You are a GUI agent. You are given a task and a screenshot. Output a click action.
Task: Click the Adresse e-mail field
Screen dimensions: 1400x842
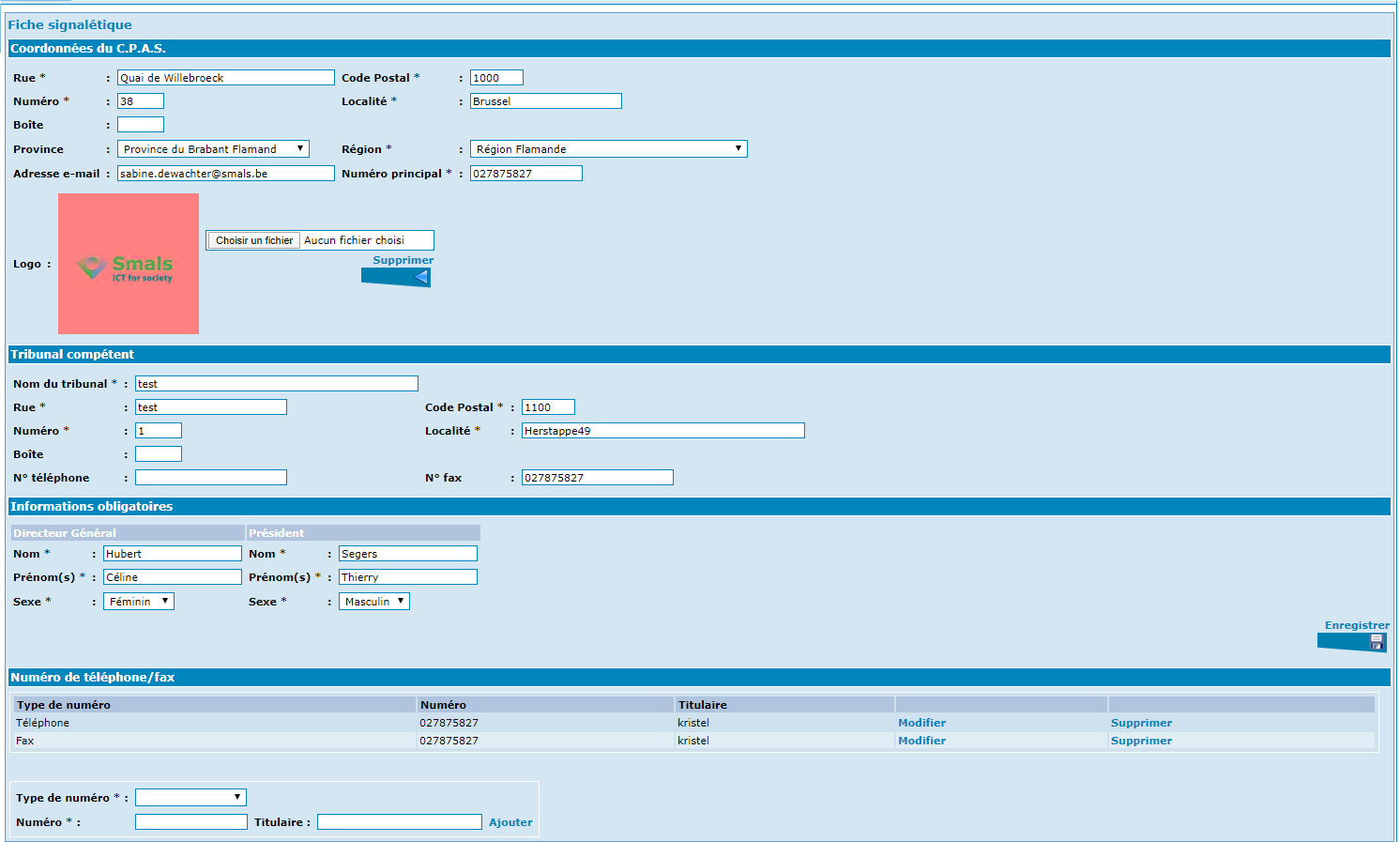226,174
